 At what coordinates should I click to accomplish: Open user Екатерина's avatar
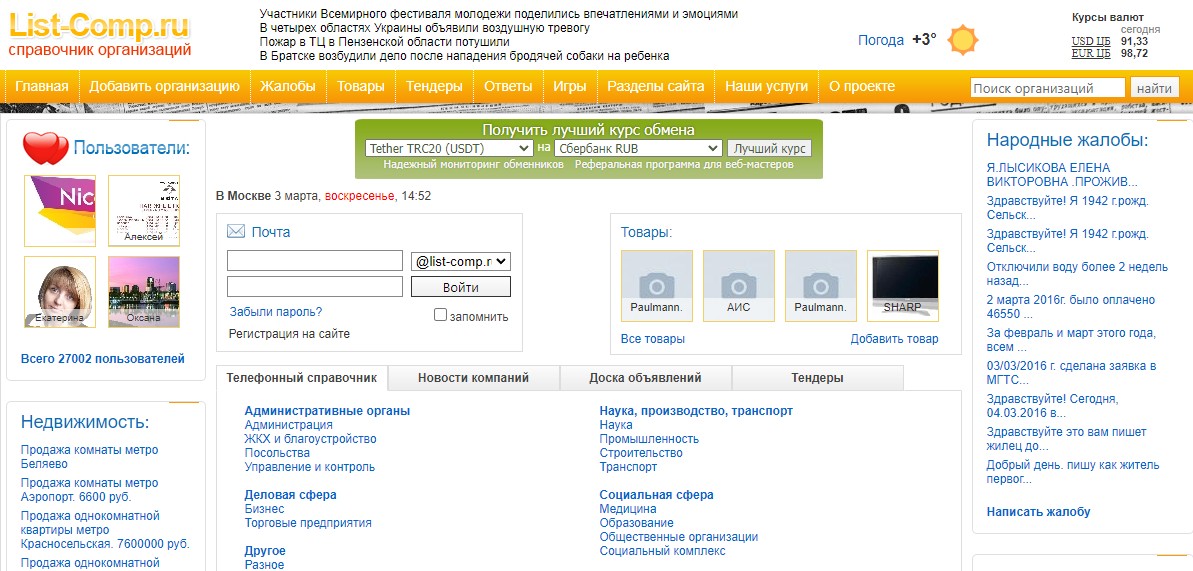(60, 291)
